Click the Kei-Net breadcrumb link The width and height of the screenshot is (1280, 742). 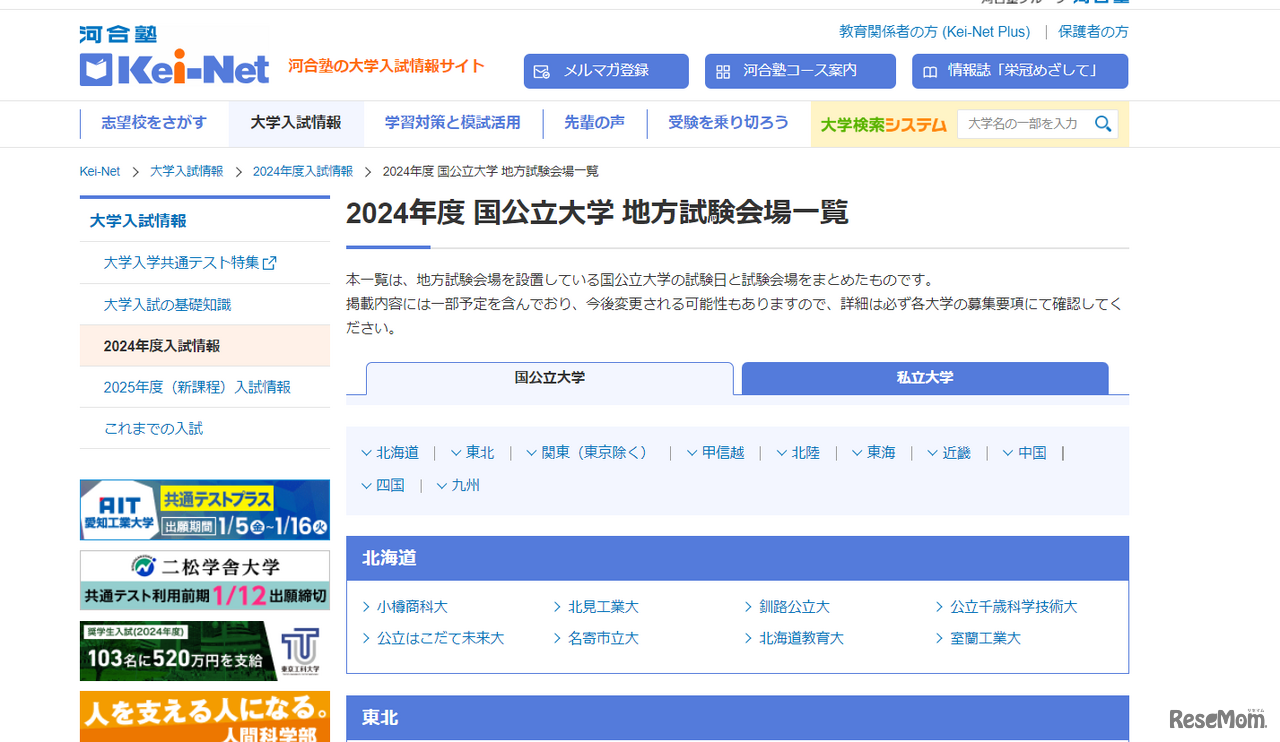[x=99, y=171]
